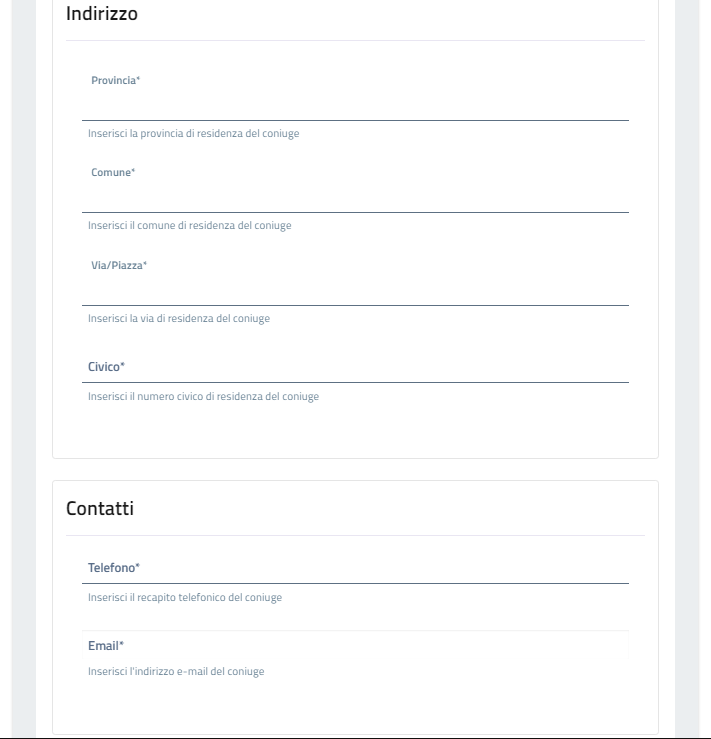Click the "Via/Piazza*" field label
This screenshot has width=711, height=739.
pos(119,265)
